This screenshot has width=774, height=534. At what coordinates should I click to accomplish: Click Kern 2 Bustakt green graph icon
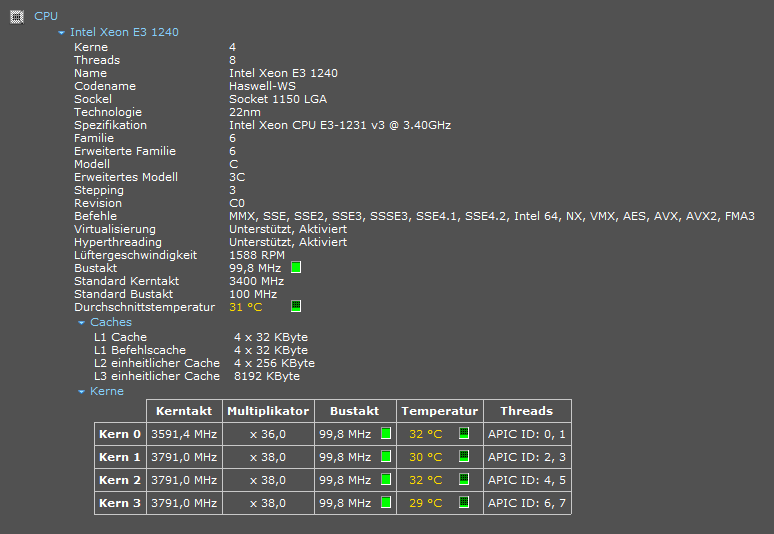[x=386, y=479]
